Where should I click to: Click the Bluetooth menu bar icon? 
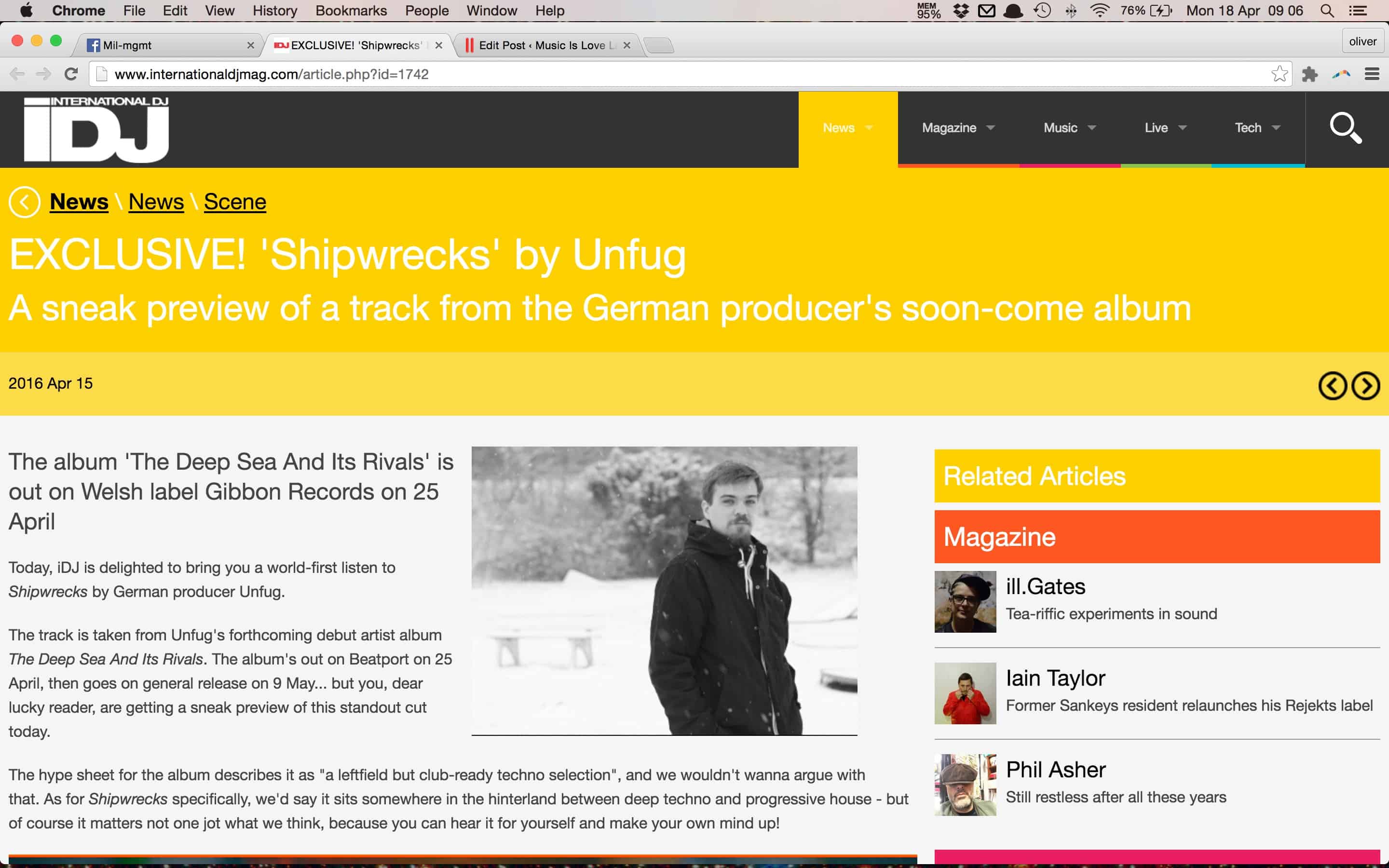coord(1071,10)
